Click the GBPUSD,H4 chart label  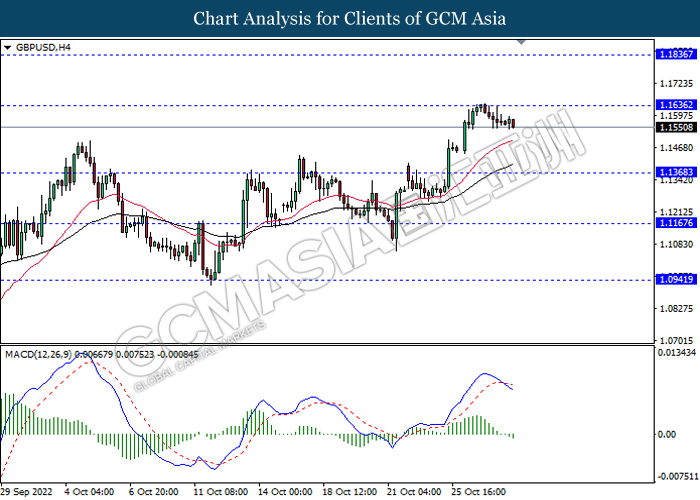pos(43,47)
